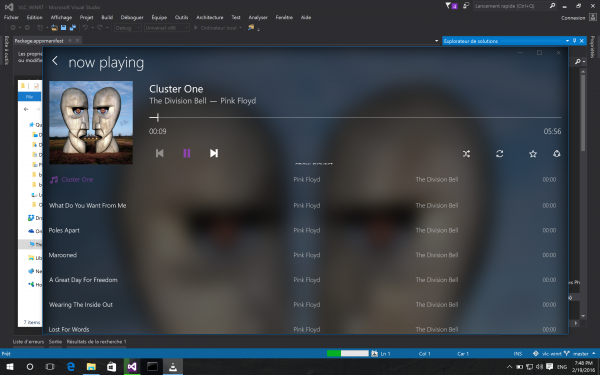Open the Architecture menu
This screenshot has height=375, width=600.
[x=210, y=17]
